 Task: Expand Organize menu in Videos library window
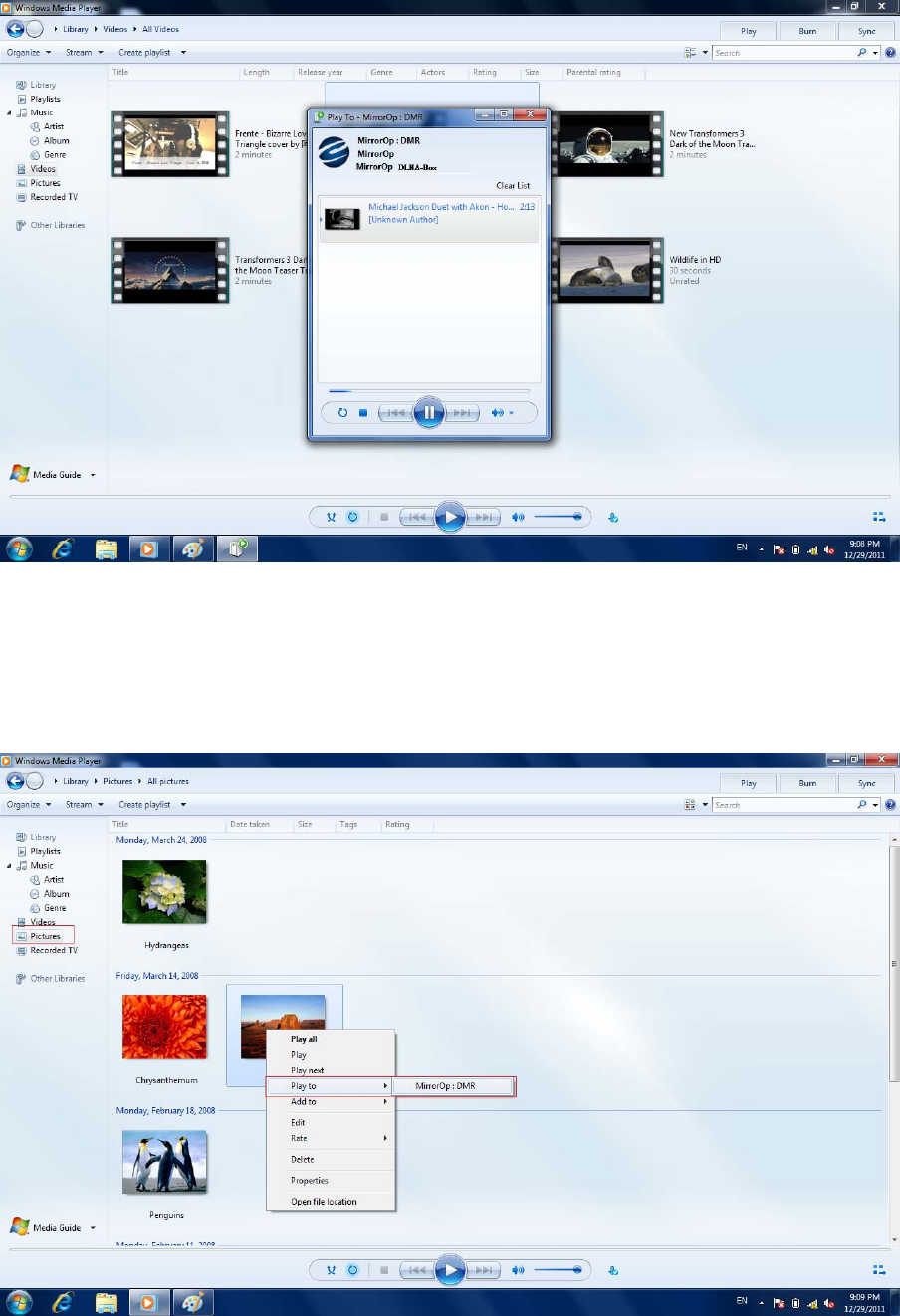tap(29, 53)
